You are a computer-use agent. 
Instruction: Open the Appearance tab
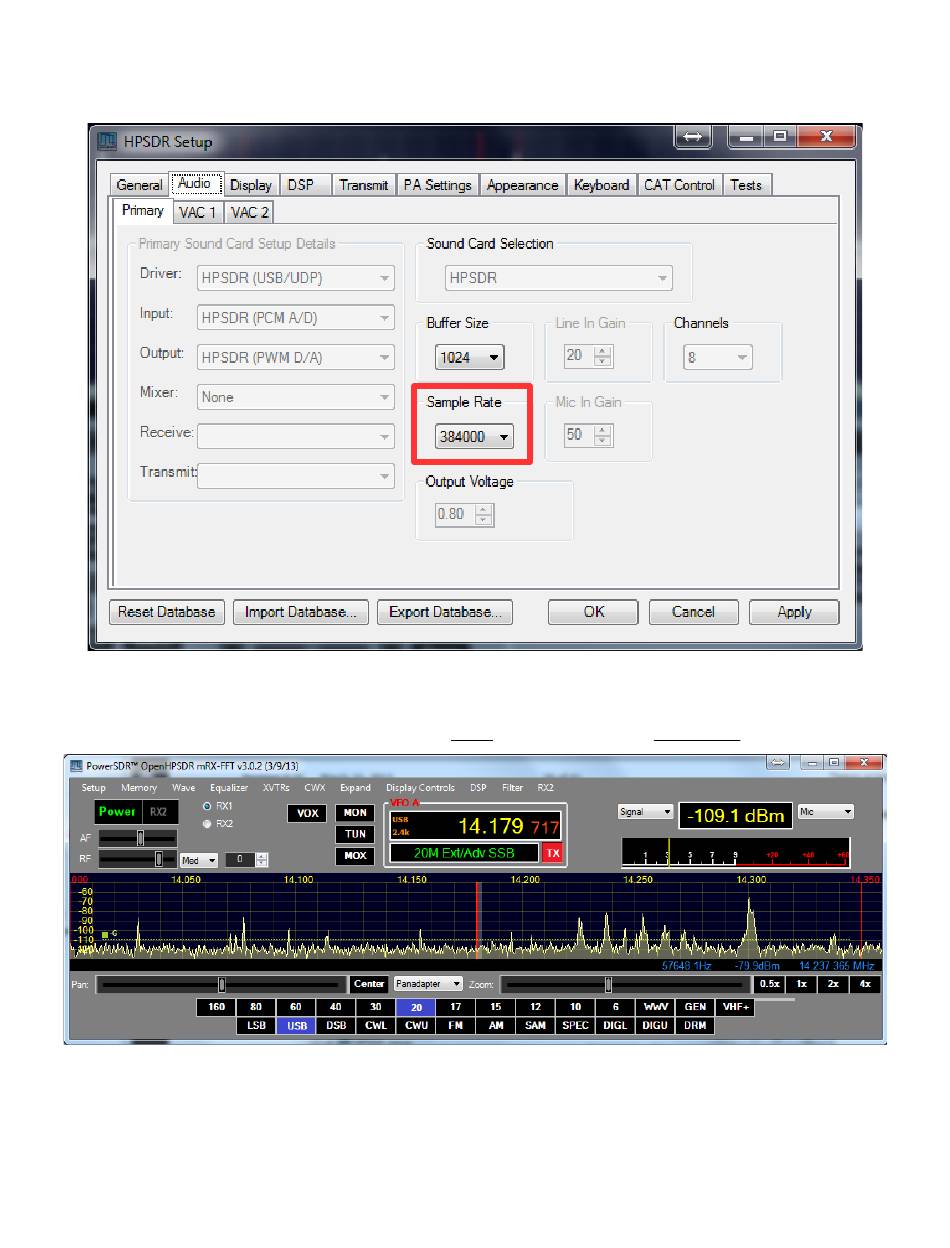click(522, 185)
